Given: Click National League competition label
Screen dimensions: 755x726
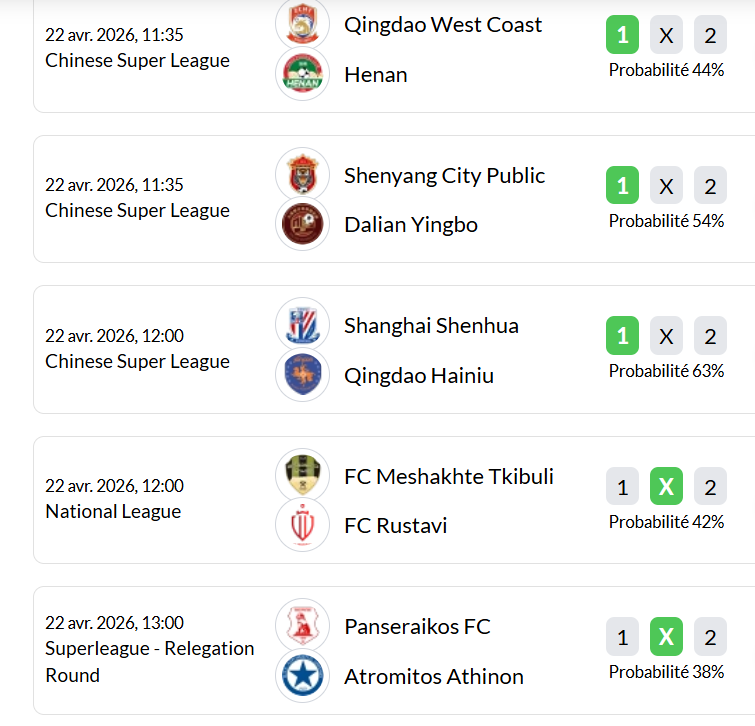Looking at the screenshot, I should [x=113, y=511].
